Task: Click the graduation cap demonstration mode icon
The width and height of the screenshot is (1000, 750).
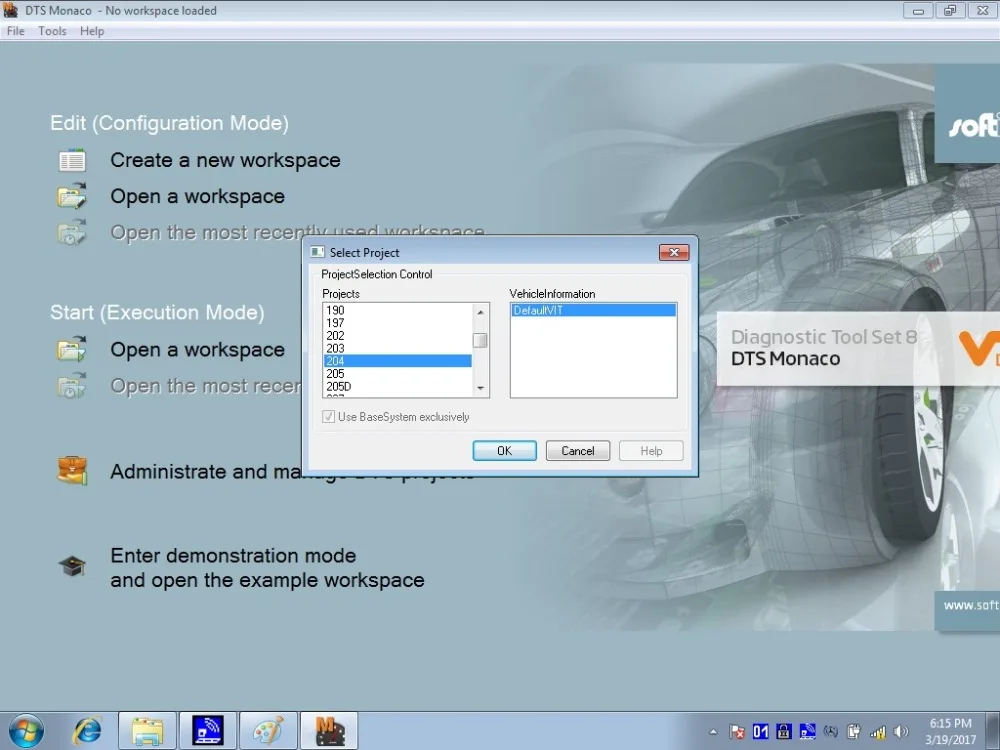Action: (72, 566)
